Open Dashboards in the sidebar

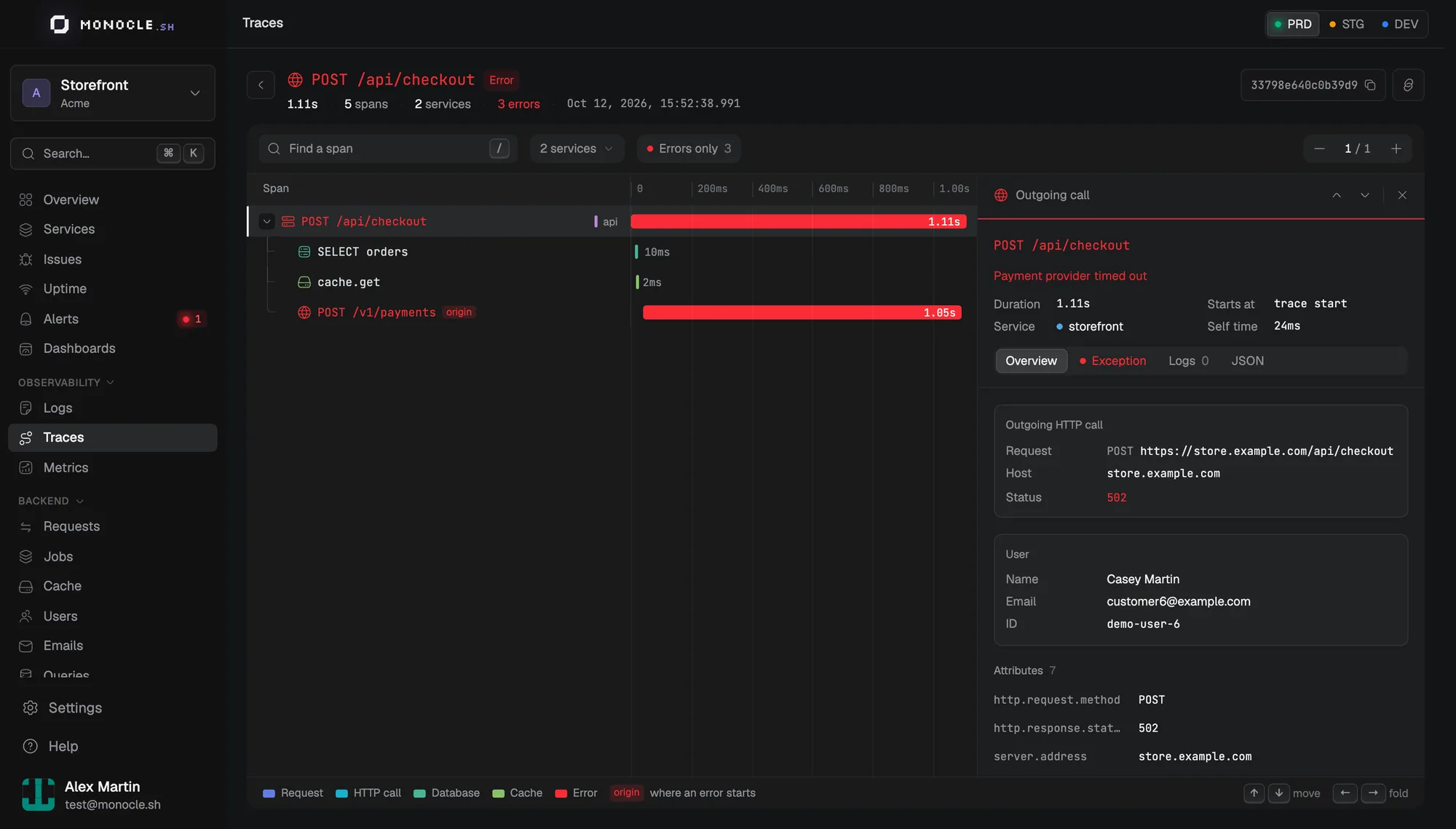[x=112, y=349]
